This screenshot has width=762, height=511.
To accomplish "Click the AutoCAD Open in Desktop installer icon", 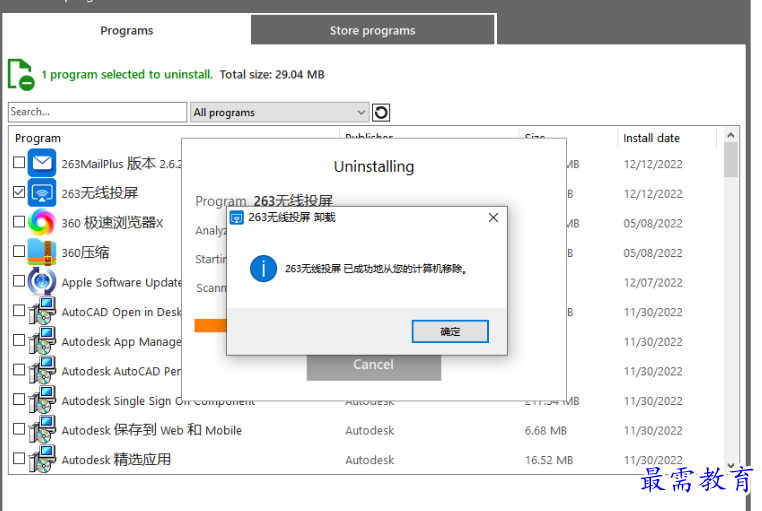I will tap(42, 311).
